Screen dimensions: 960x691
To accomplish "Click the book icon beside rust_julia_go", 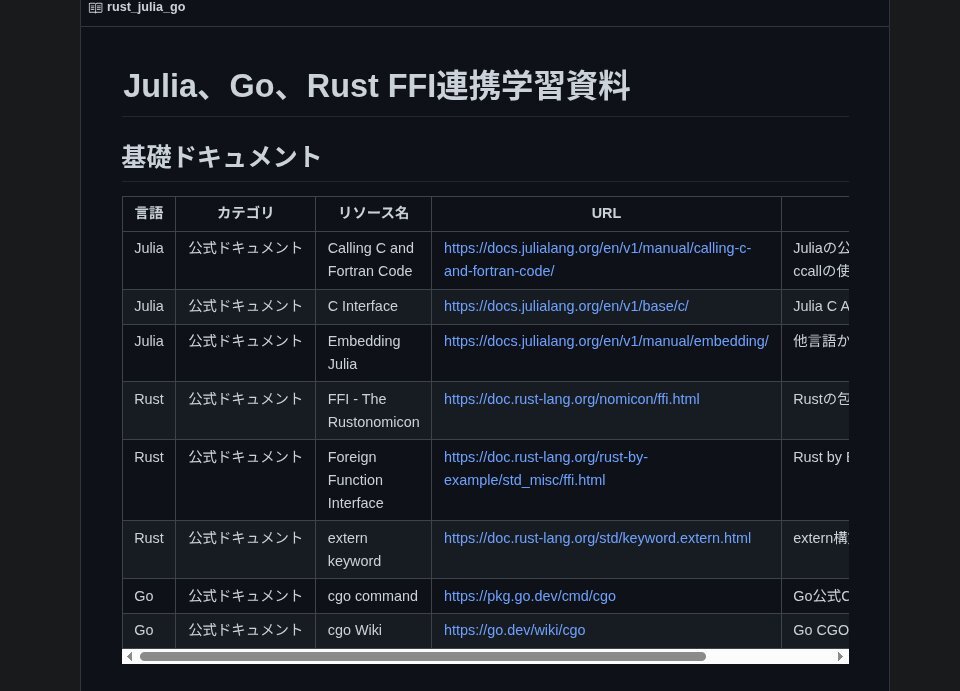I will point(96,8).
